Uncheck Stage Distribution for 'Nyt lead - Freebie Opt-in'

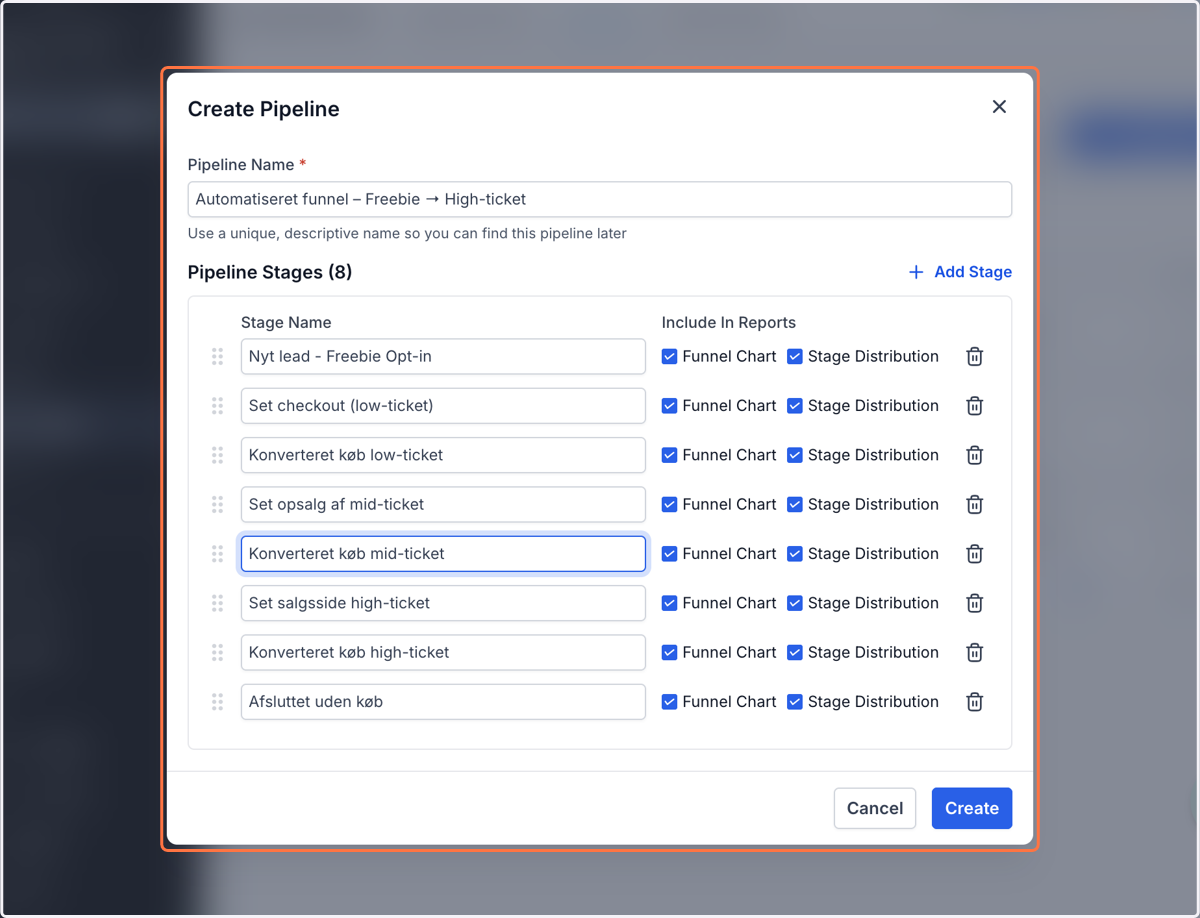point(795,357)
